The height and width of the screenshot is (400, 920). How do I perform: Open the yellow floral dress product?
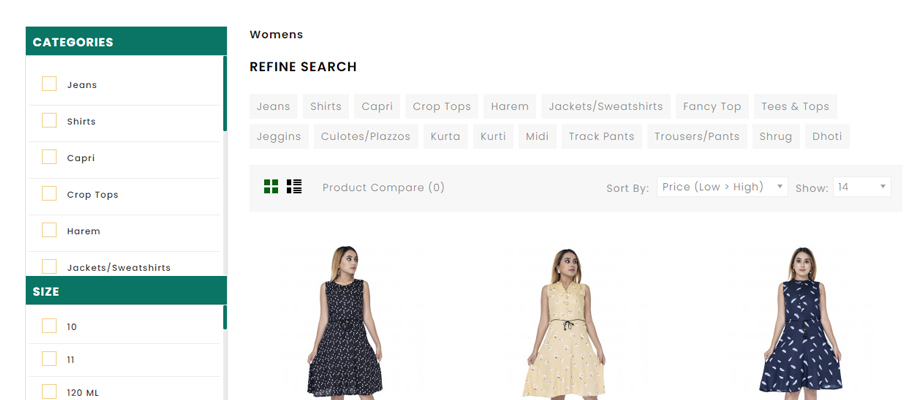564,324
